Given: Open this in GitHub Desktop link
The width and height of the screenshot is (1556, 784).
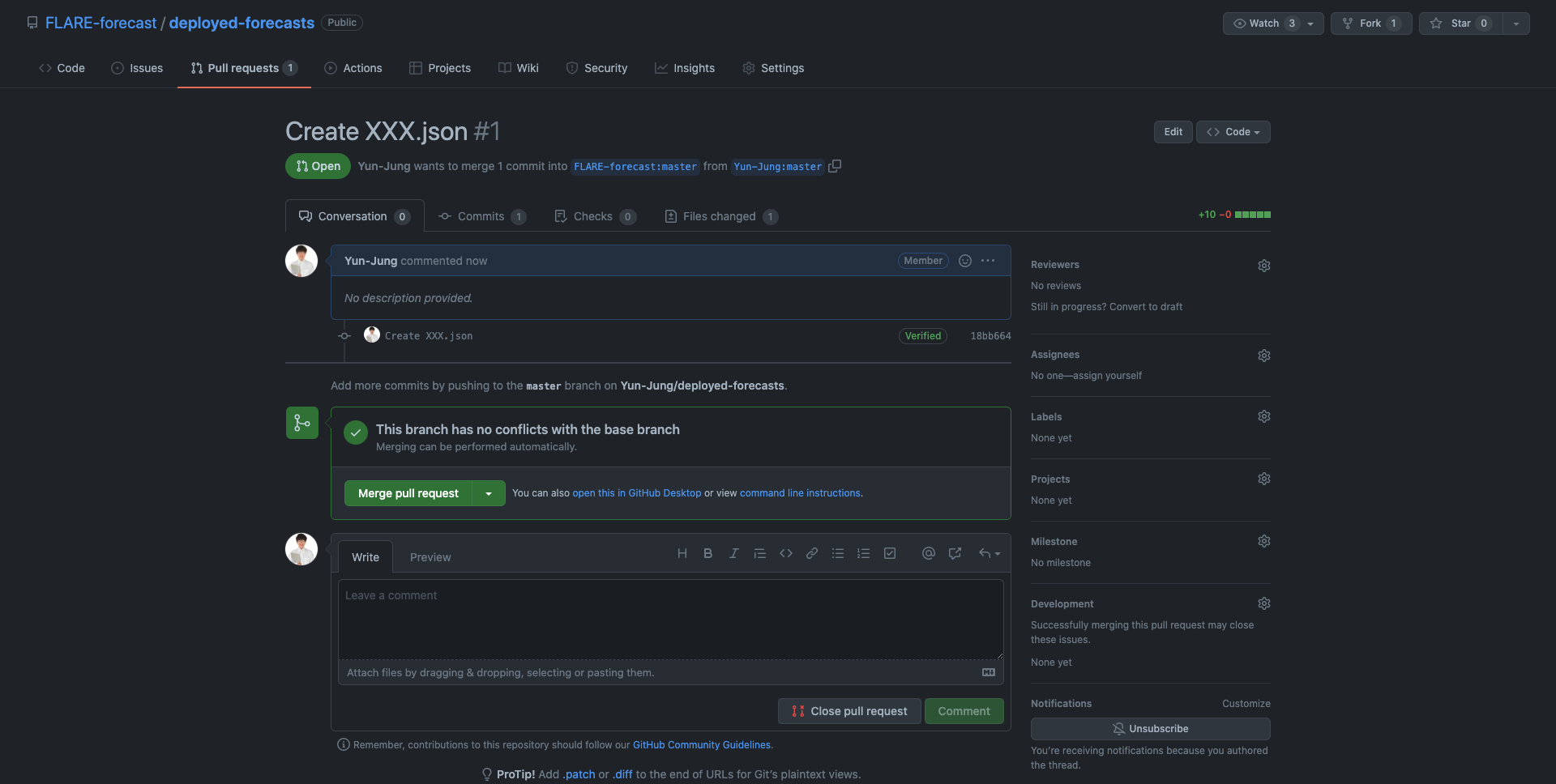Looking at the screenshot, I should (x=637, y=493).
